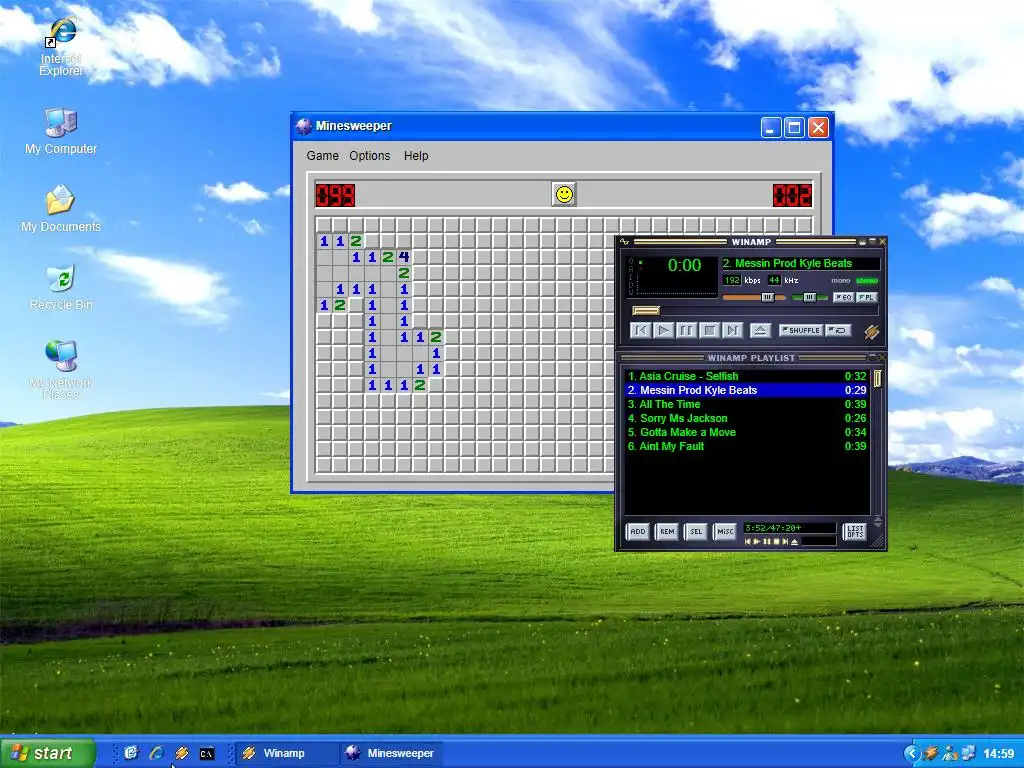Image resolution: width=1024 pixels, height=768 pixels.
Task: Click the Minesweeper timer display
Action: (x=792, y=195)
